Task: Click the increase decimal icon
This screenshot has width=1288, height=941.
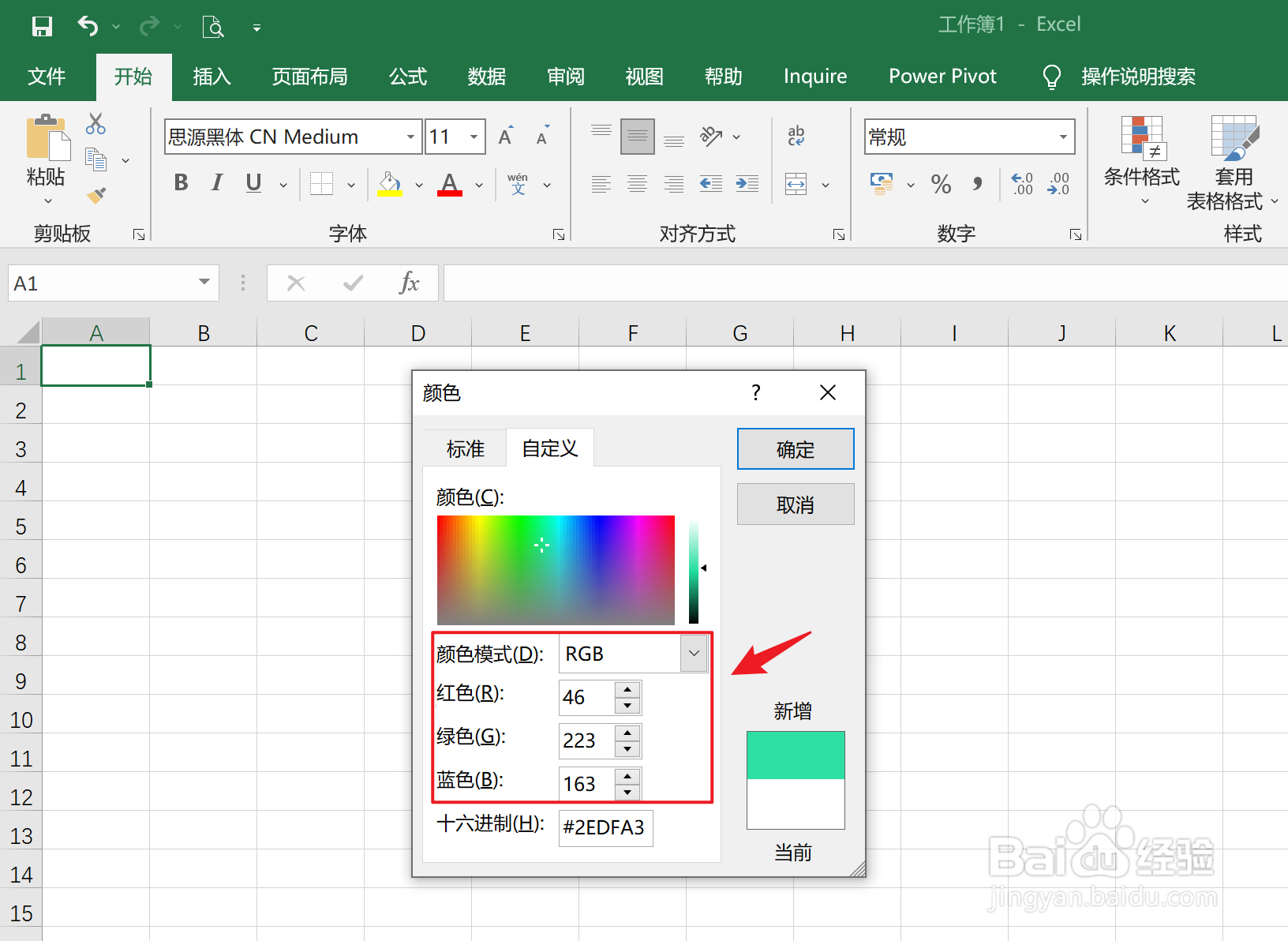Action: 1021,184
